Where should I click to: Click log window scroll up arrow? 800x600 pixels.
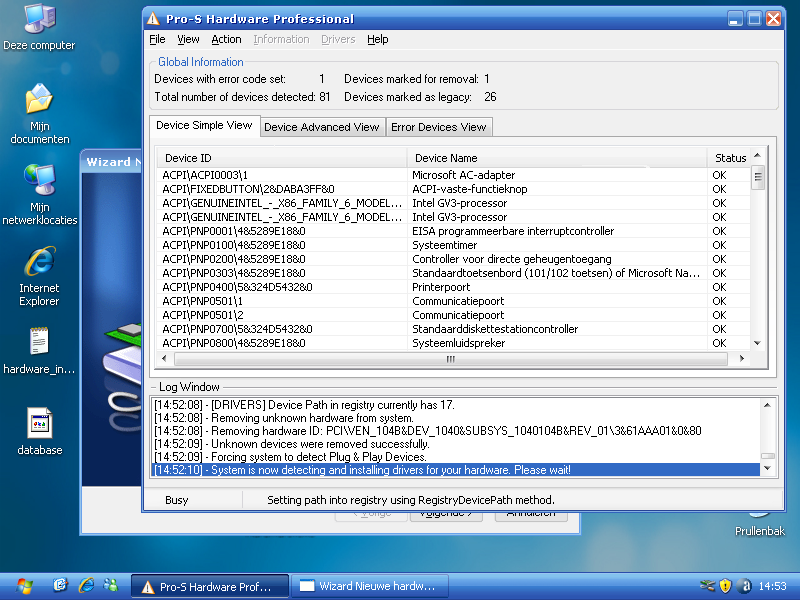point(767,405)
